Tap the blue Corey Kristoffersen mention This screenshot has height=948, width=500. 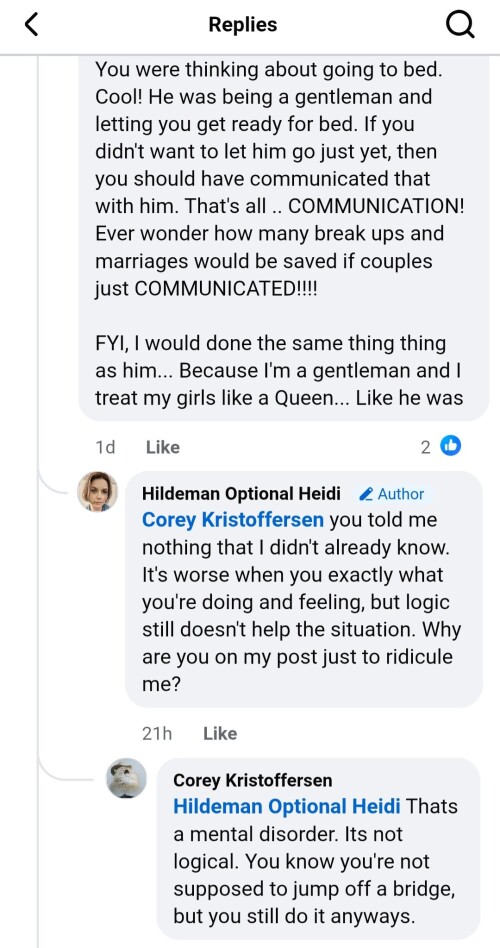point(233,520)
